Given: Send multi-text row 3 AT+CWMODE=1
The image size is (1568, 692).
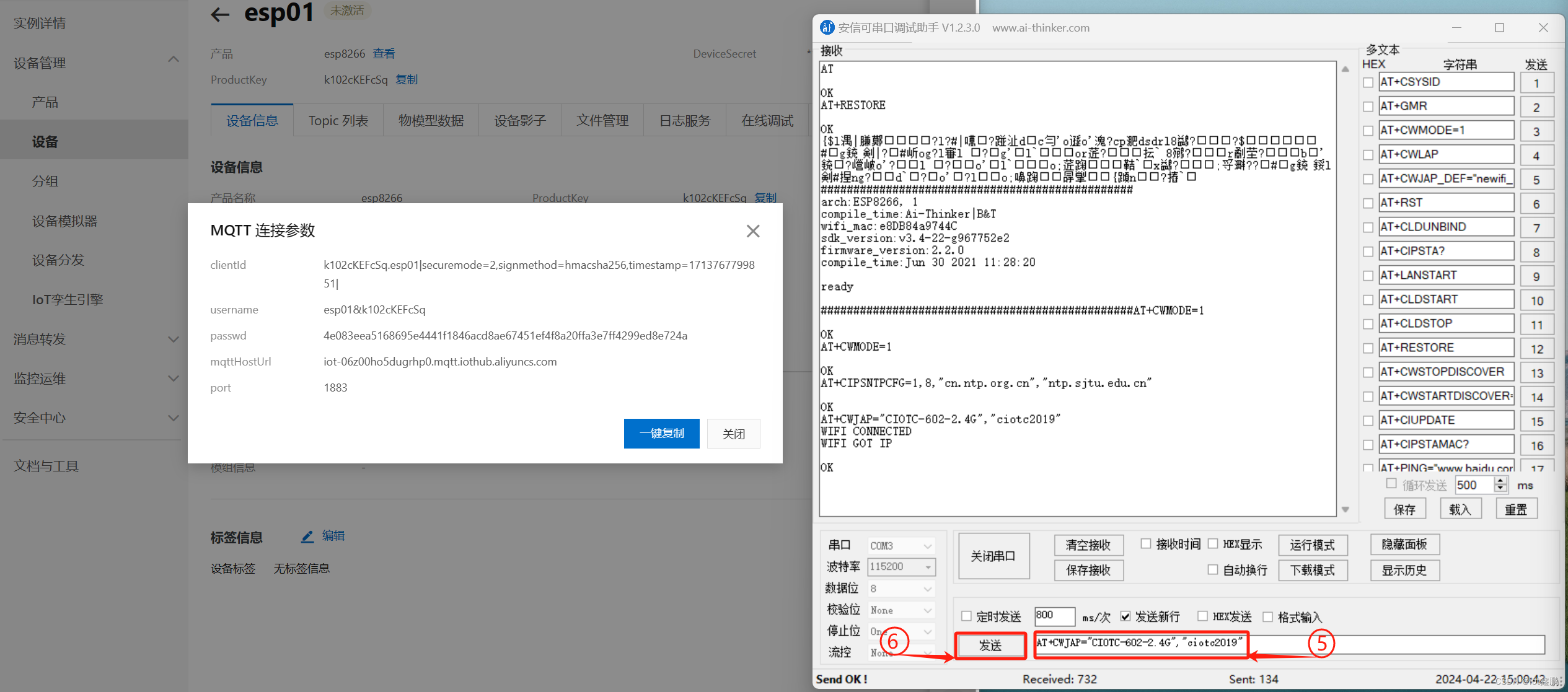Looking at the screenshot, I should pyautogui.click(x=1537, y=131).
